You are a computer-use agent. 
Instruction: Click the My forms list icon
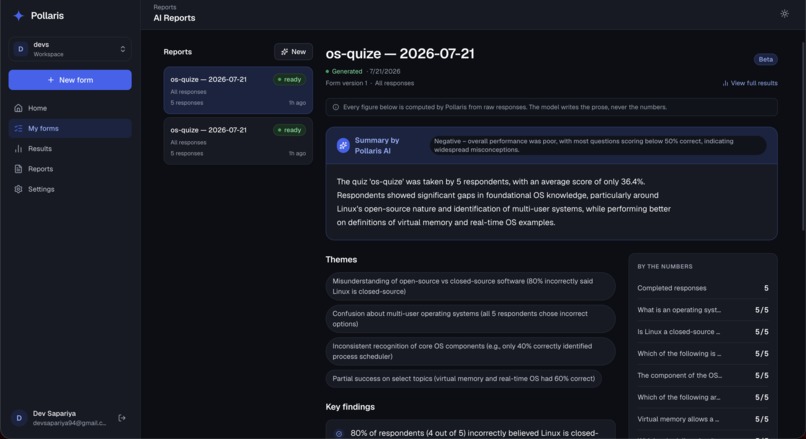pos(19,129)
